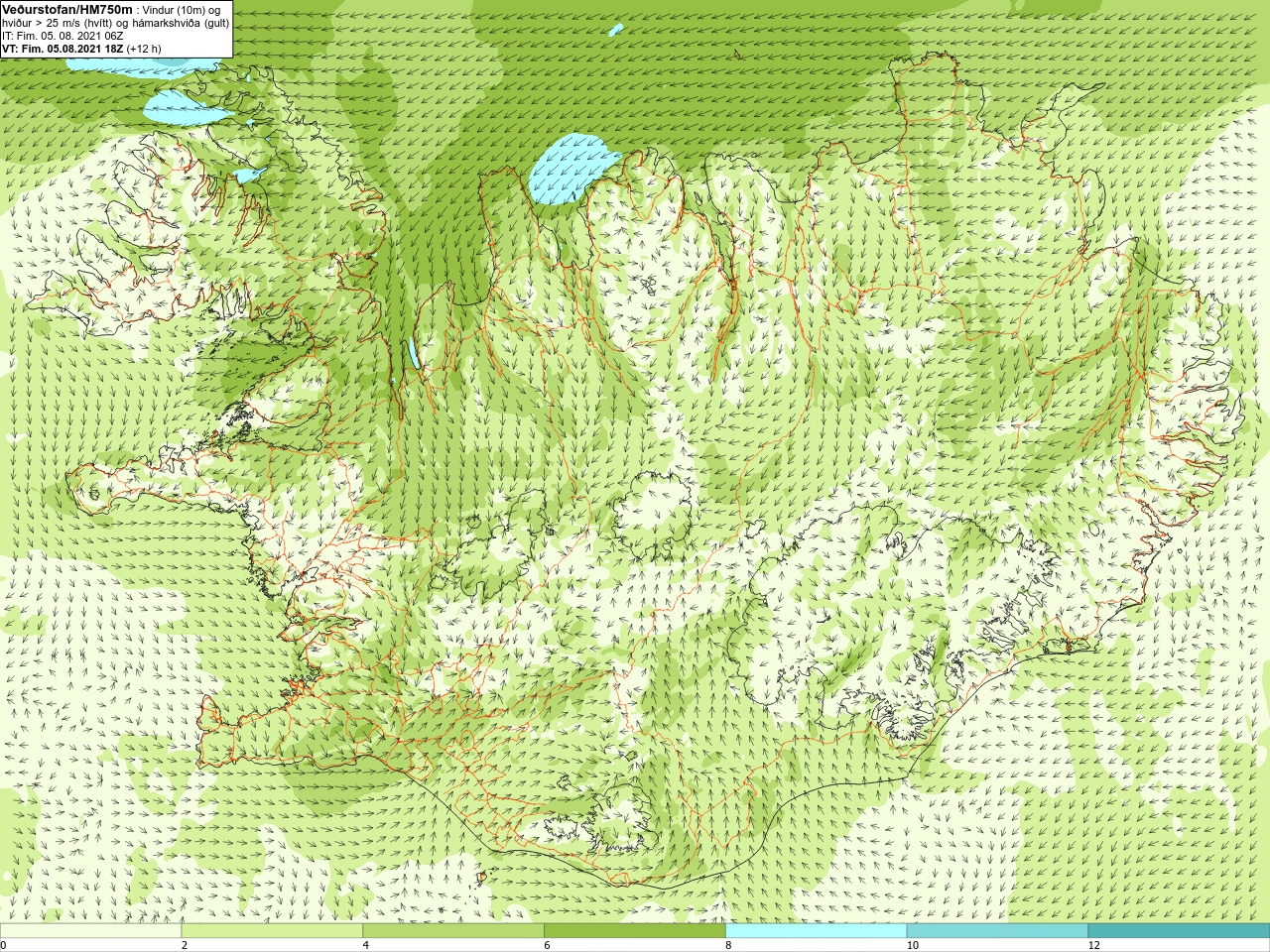Click the legend scale label '4'
1270x952 pixels.
(x=366, y=945)
